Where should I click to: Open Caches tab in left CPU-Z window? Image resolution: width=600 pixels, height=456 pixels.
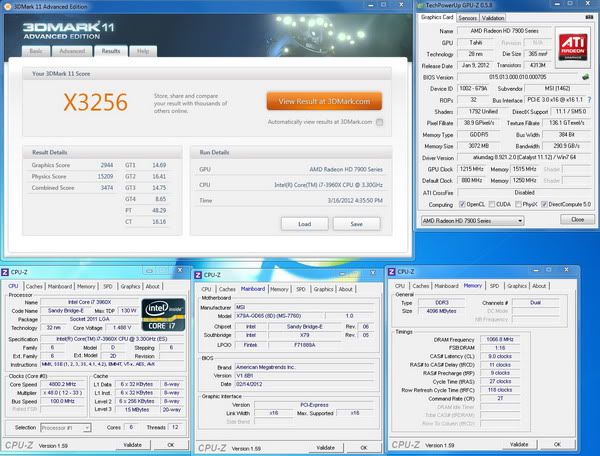click(34, 286)
